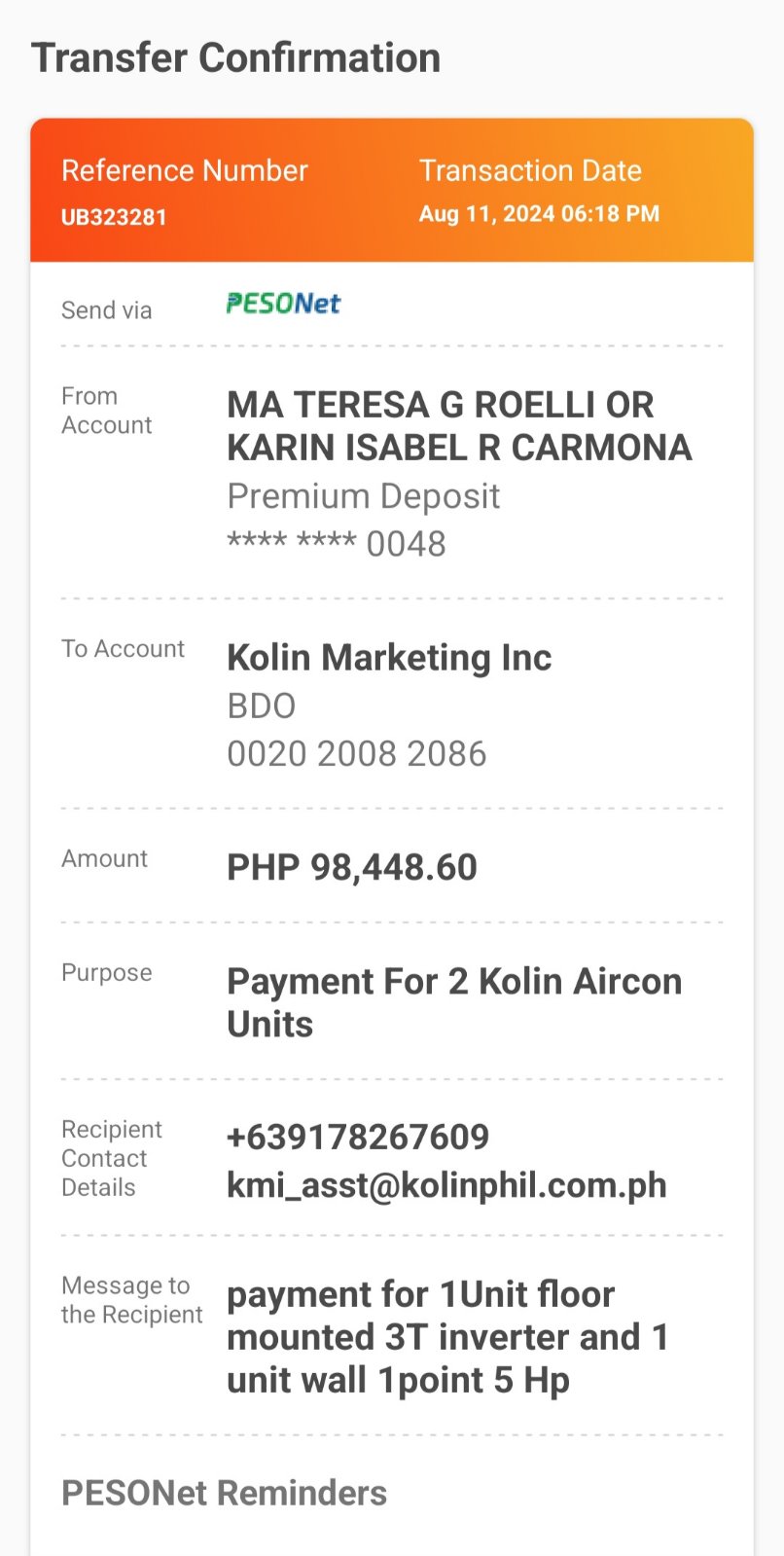This screenshot has width=784, height=1556.
Task: Select the reference number UB323281
Action: click(114, 217)
